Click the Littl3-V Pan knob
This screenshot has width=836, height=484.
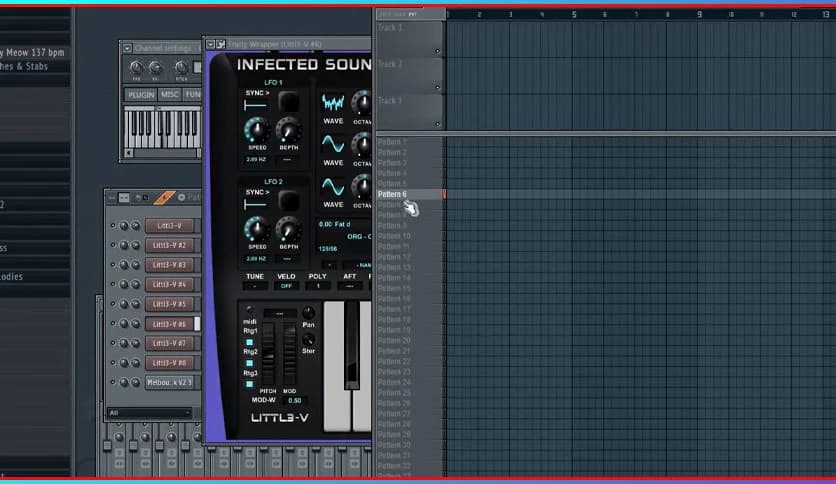point(308,312)
